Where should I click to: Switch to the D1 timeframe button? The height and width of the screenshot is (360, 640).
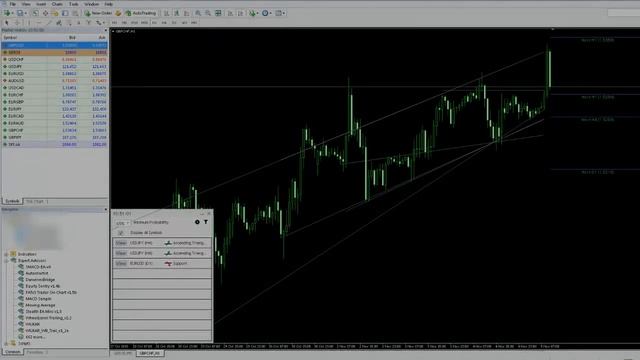174,23
